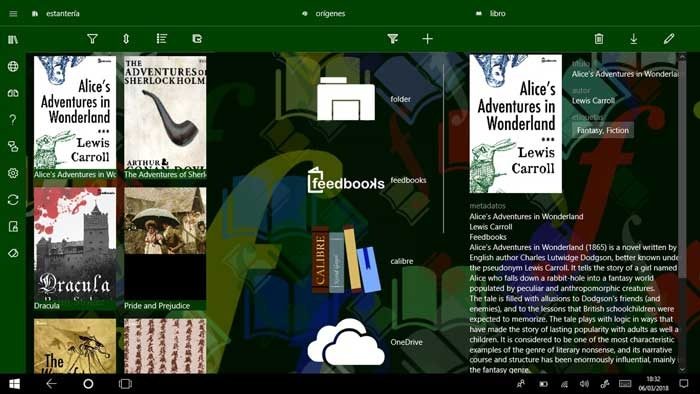Image resolution: width=700 pixels, height=394 pixels.
Task: Click the add source plus icon
Action: (427, 39)
